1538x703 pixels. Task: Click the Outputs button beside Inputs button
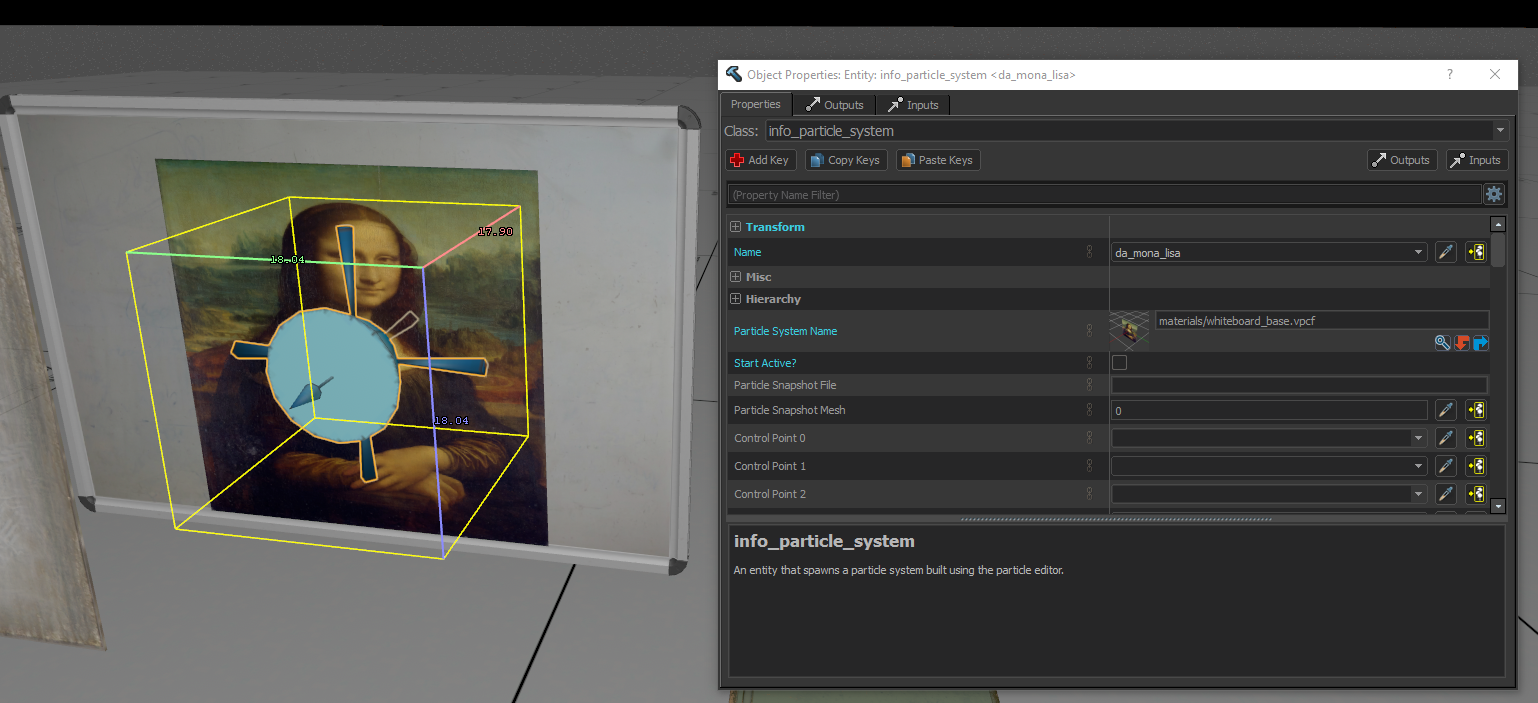coord(1402,160)
